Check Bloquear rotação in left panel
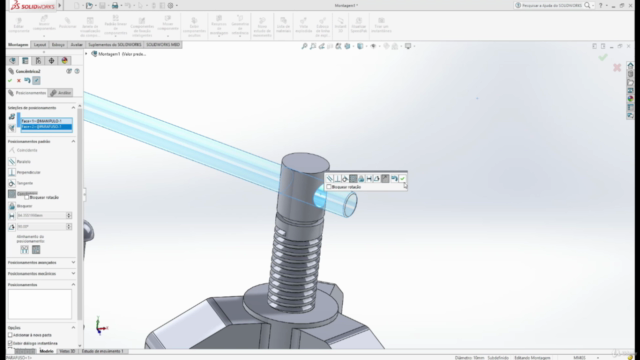 point(27,198)
